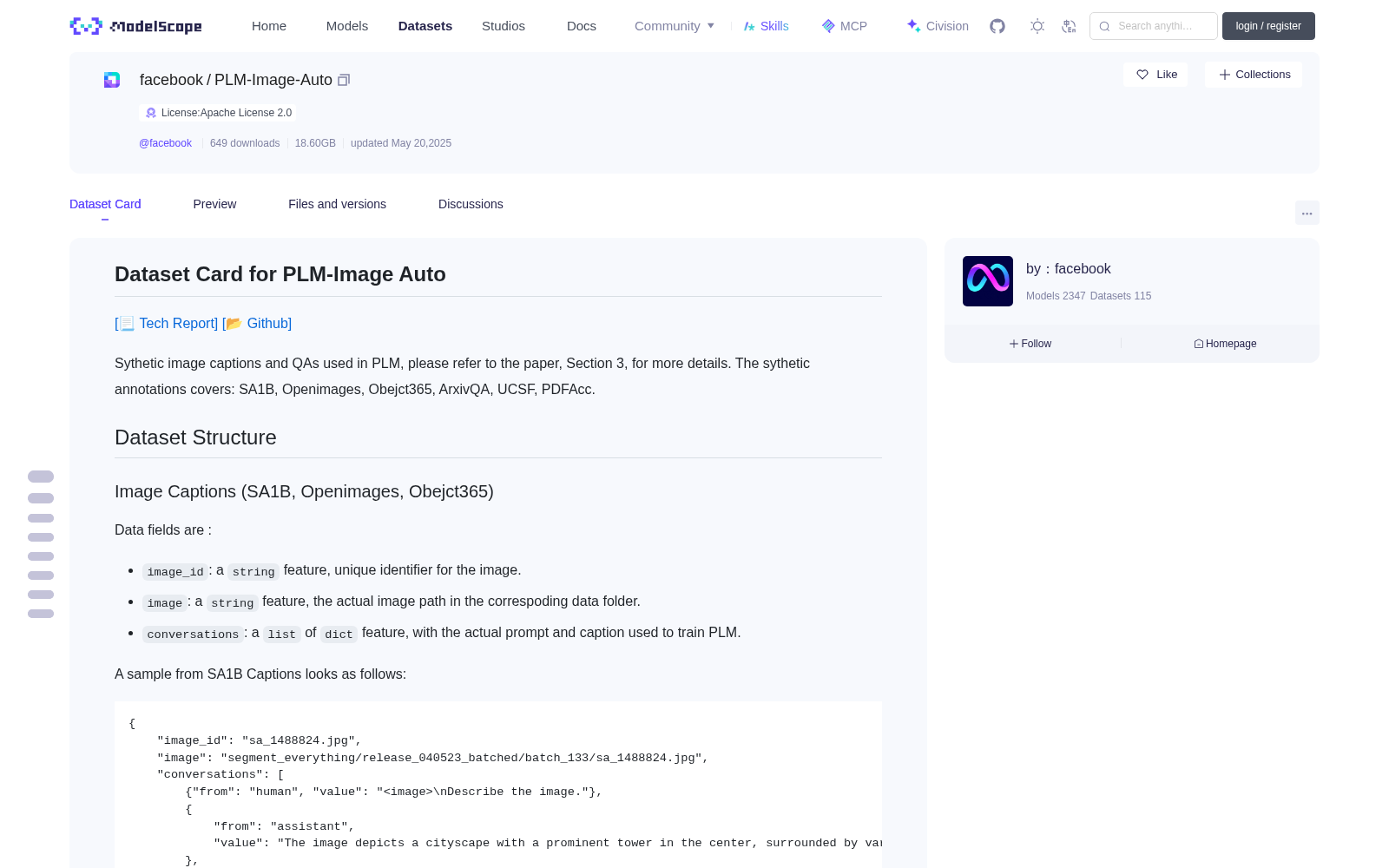The width and height of the screenshot is (1389, 868).
Task: Open the MCP section
Action: (x=844, y=26)
